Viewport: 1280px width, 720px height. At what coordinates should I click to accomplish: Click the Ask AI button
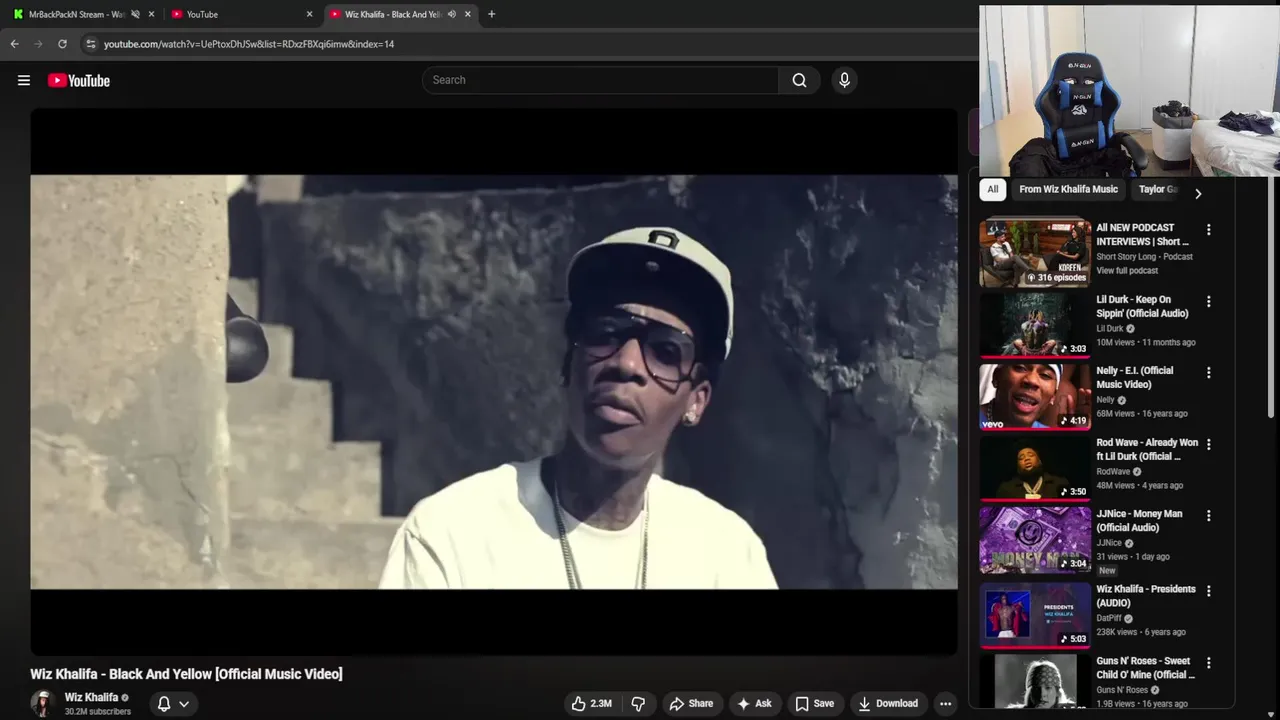tap(754, 704)
